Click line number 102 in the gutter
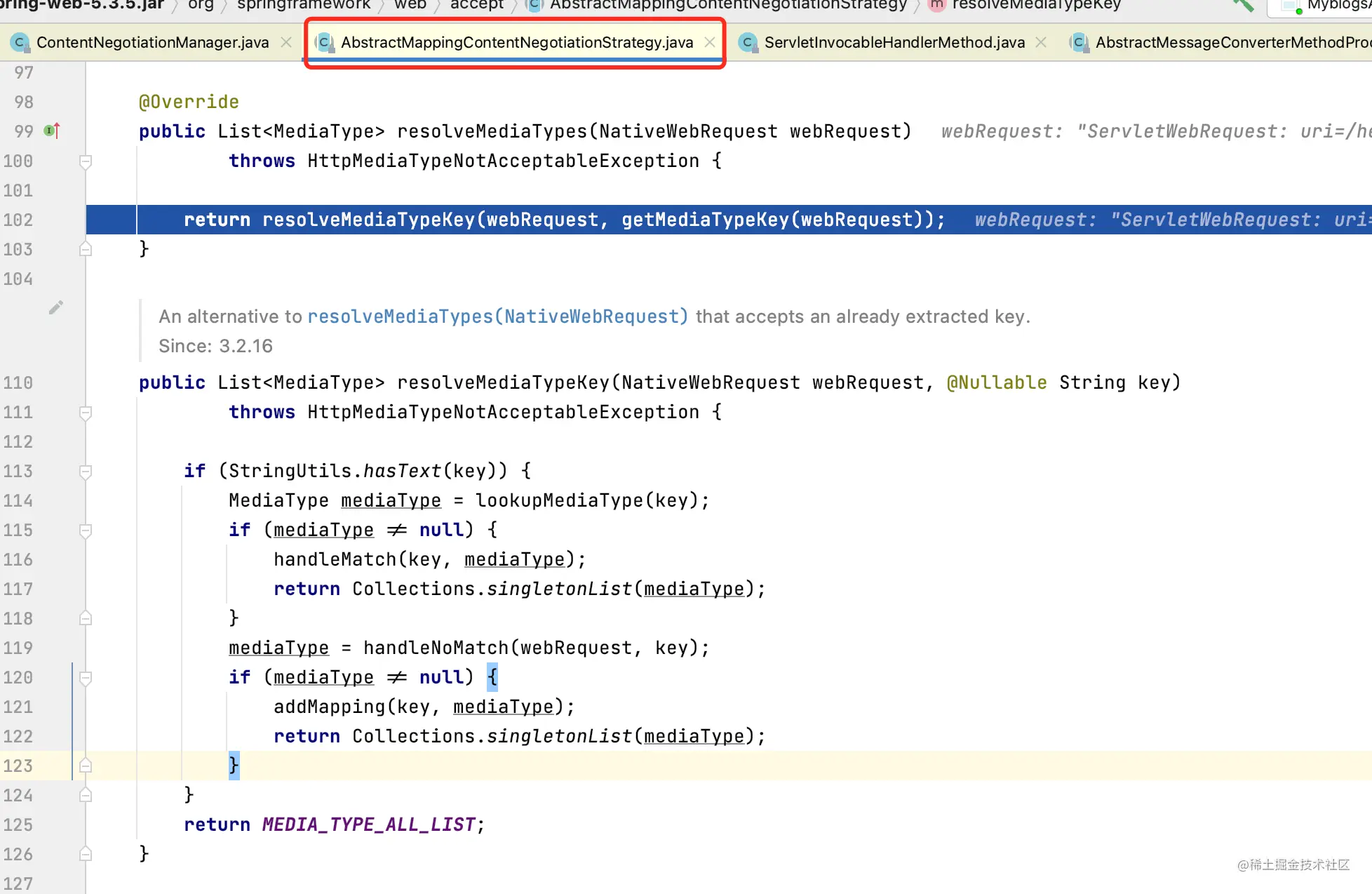Viewport: 1372px width, 894px height. pos(18,220)
